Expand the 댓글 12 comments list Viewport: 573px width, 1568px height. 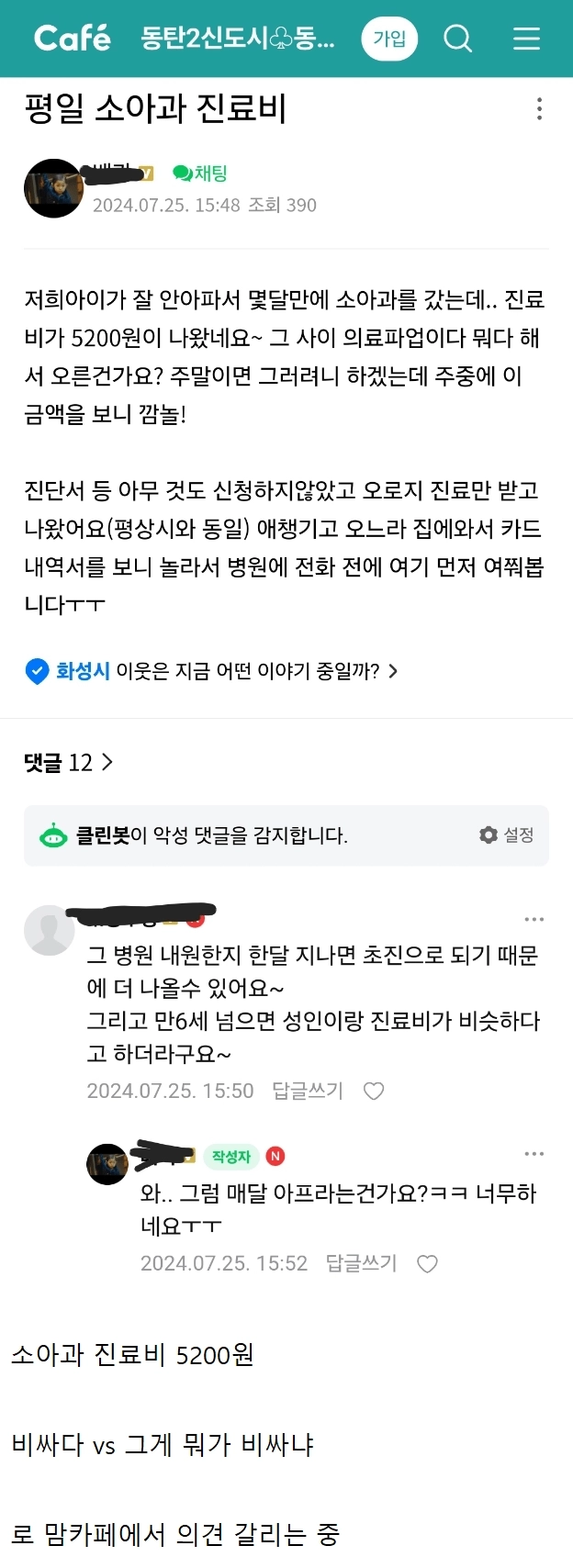click(69, 762)
